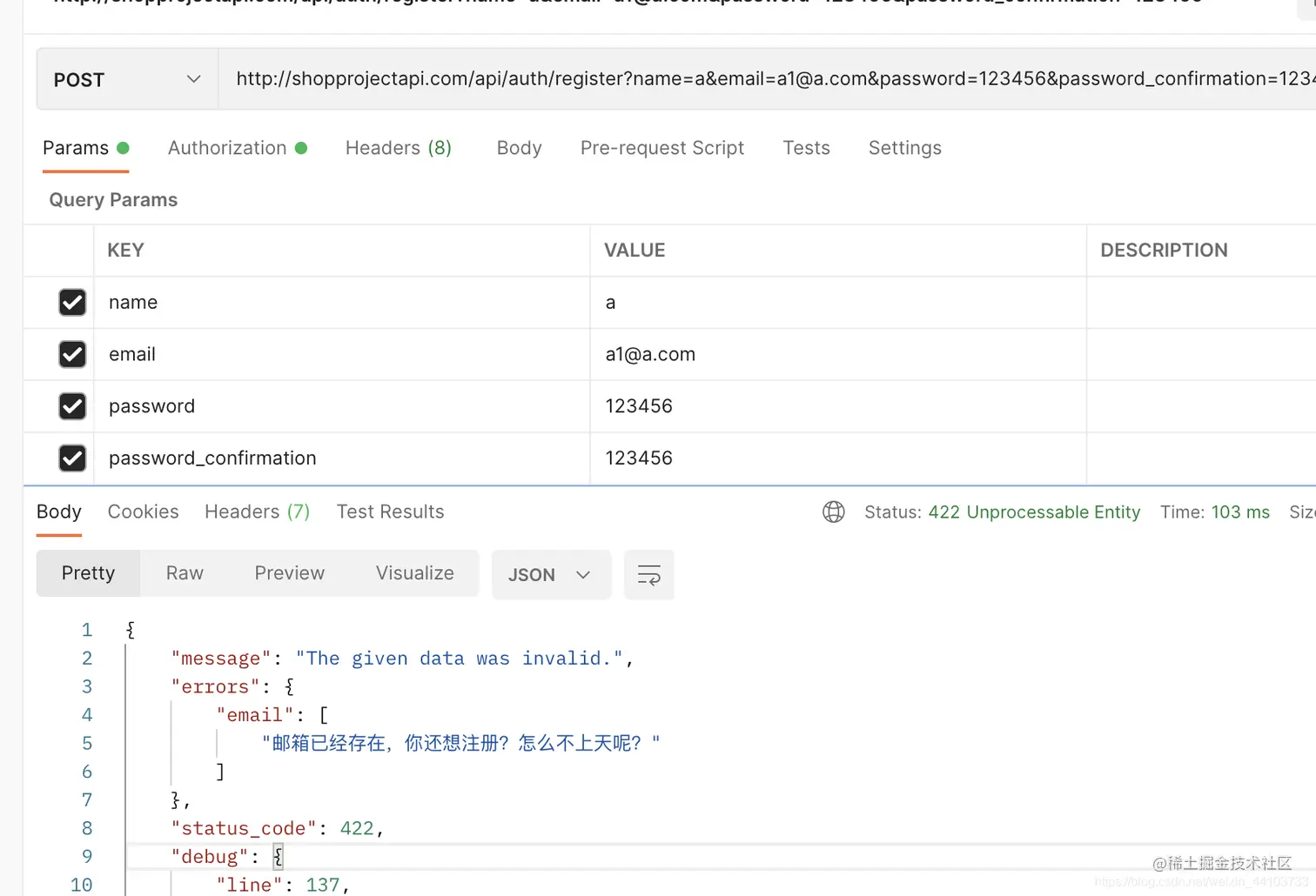Click the email key cell
The image size is (1316, 896).
pos(342,354)
